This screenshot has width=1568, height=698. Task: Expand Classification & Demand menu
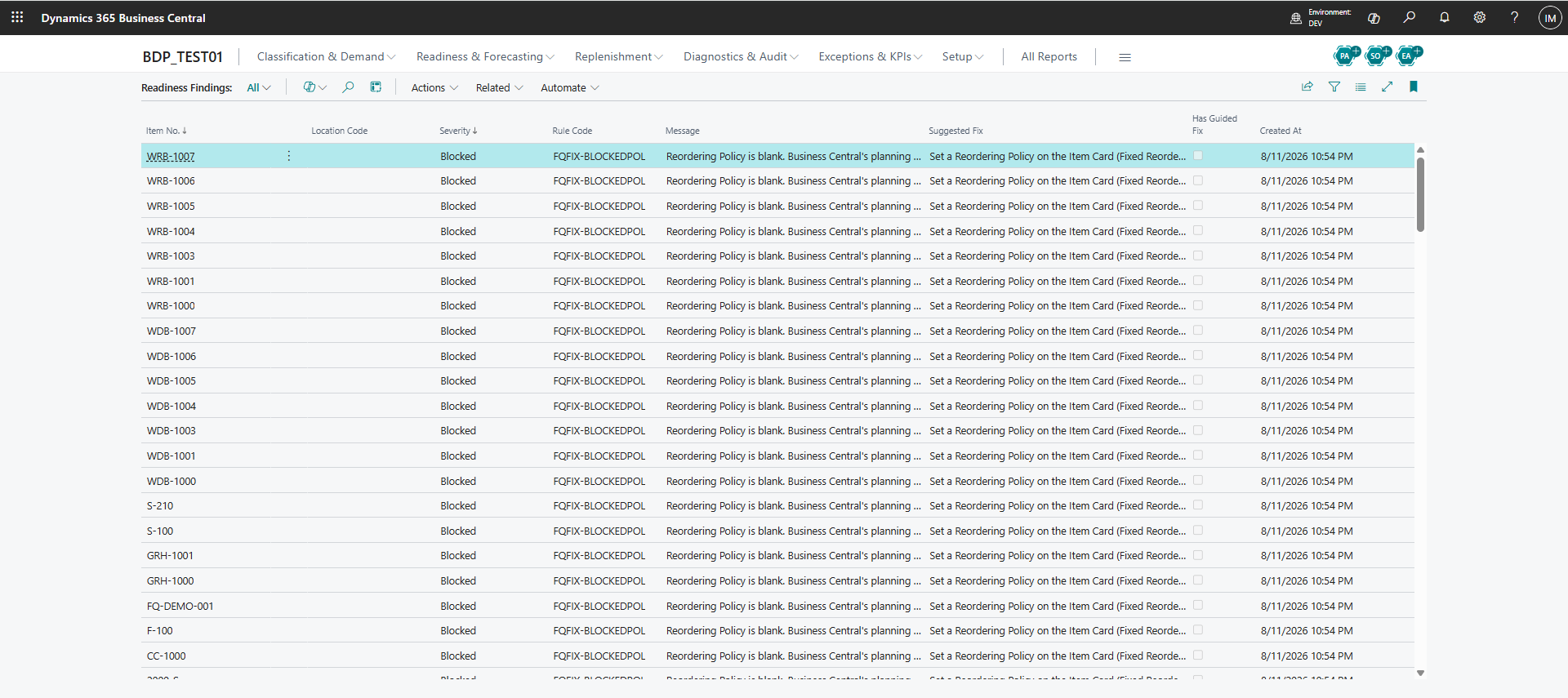click(x=326, y=56)
